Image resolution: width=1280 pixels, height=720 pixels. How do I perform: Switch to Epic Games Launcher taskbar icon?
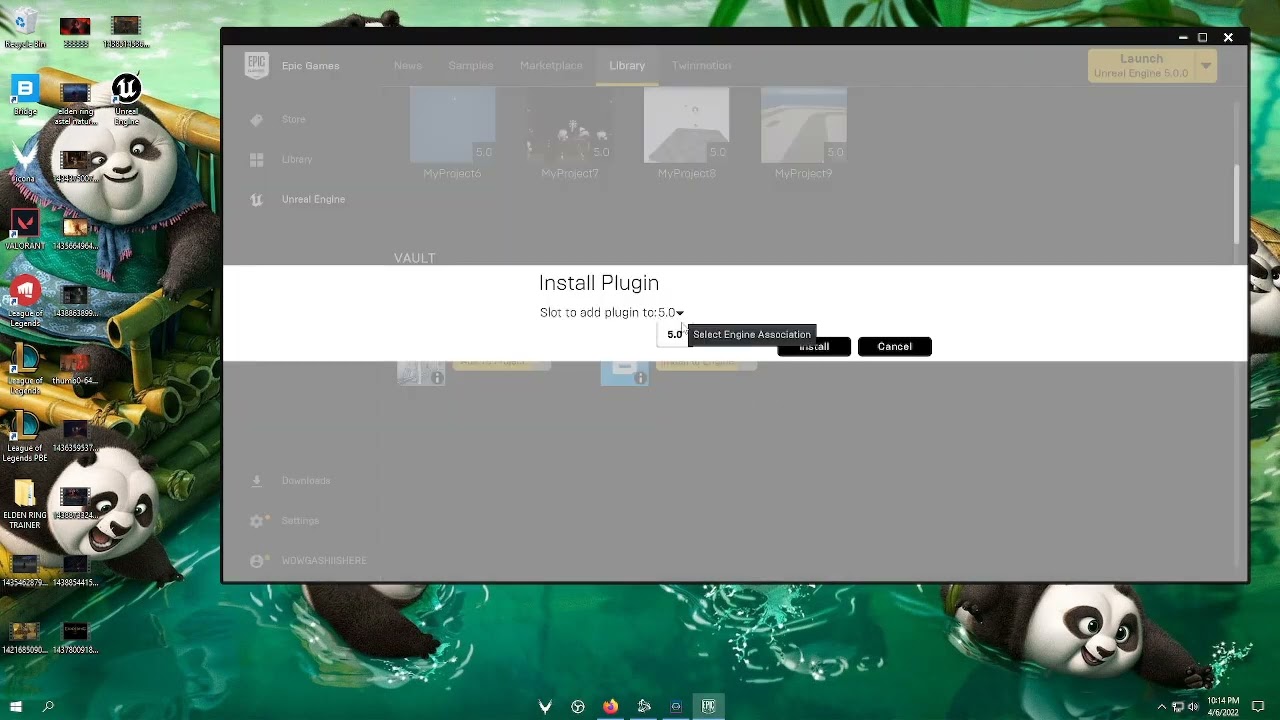[x=708, y=706]
